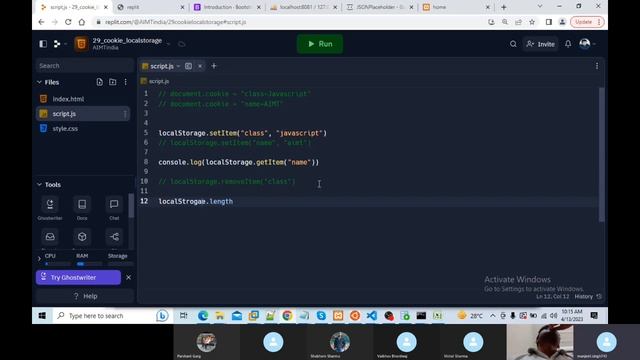The height and width of the screenshot is (360, 640).
Task: Toggle Chrome side panel icon
Action: pos(549,22)
